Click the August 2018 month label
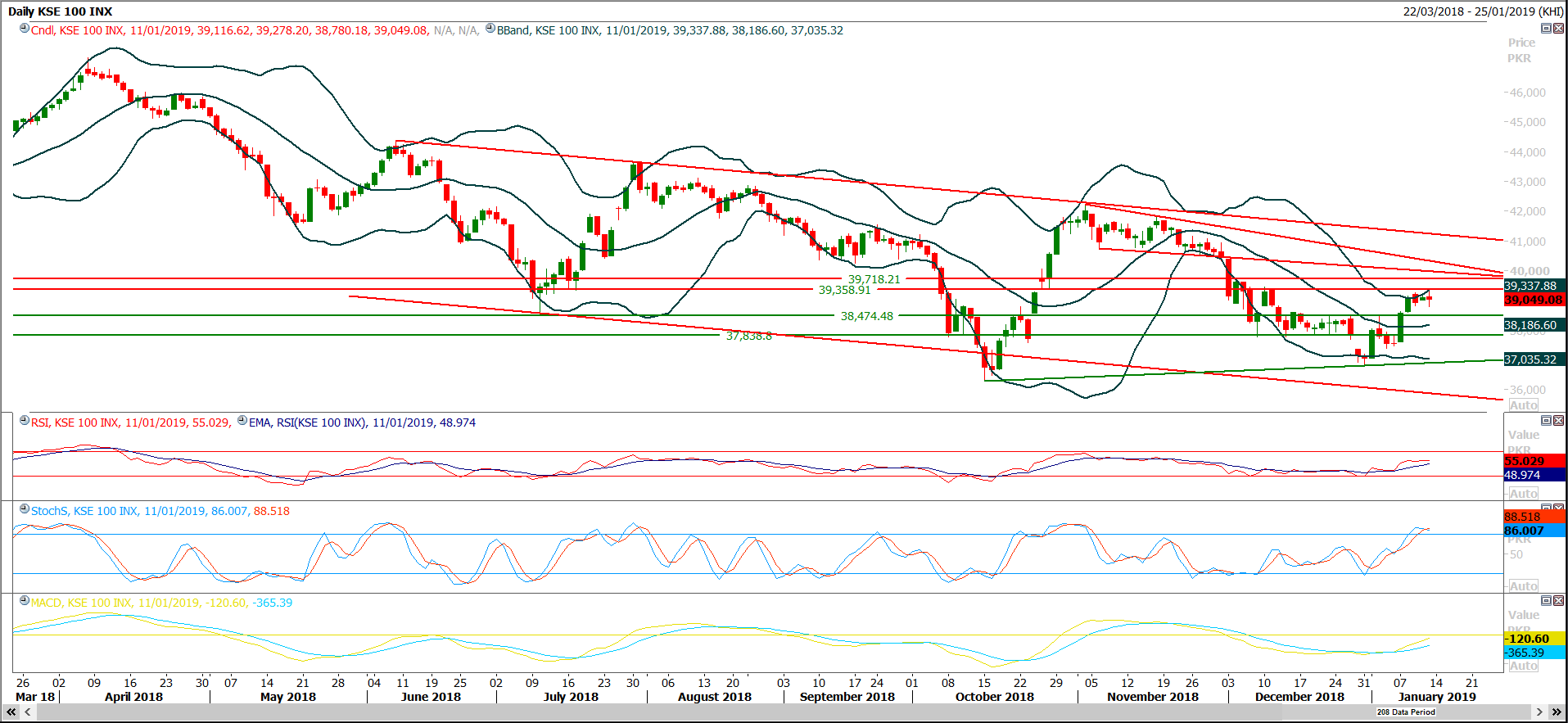1568x723 pixels. 715,697
